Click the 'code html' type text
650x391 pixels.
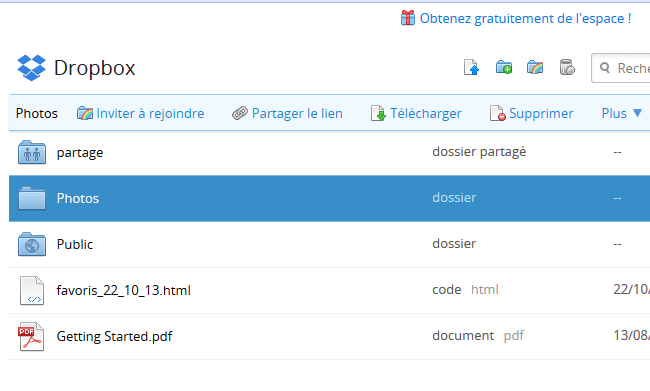pos(465,289)
